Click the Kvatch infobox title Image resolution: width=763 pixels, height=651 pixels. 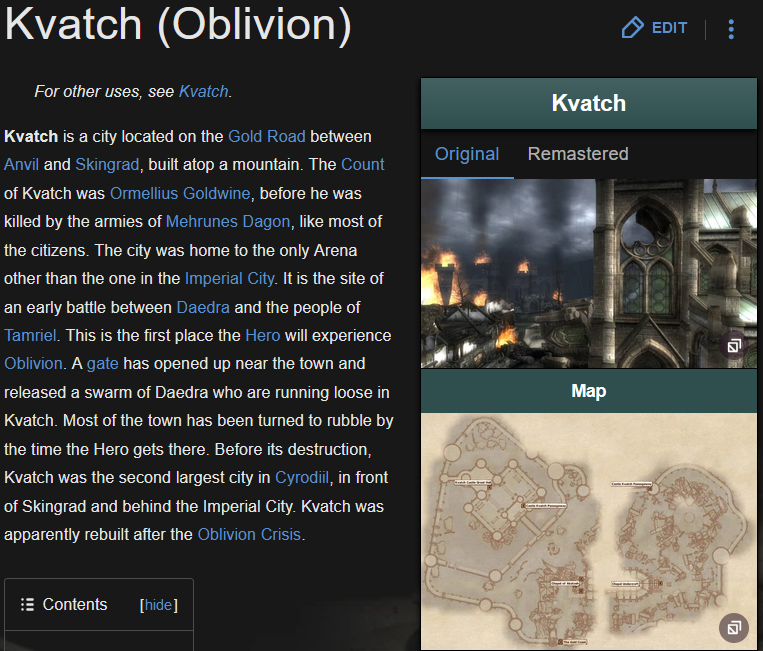point(589,103)
